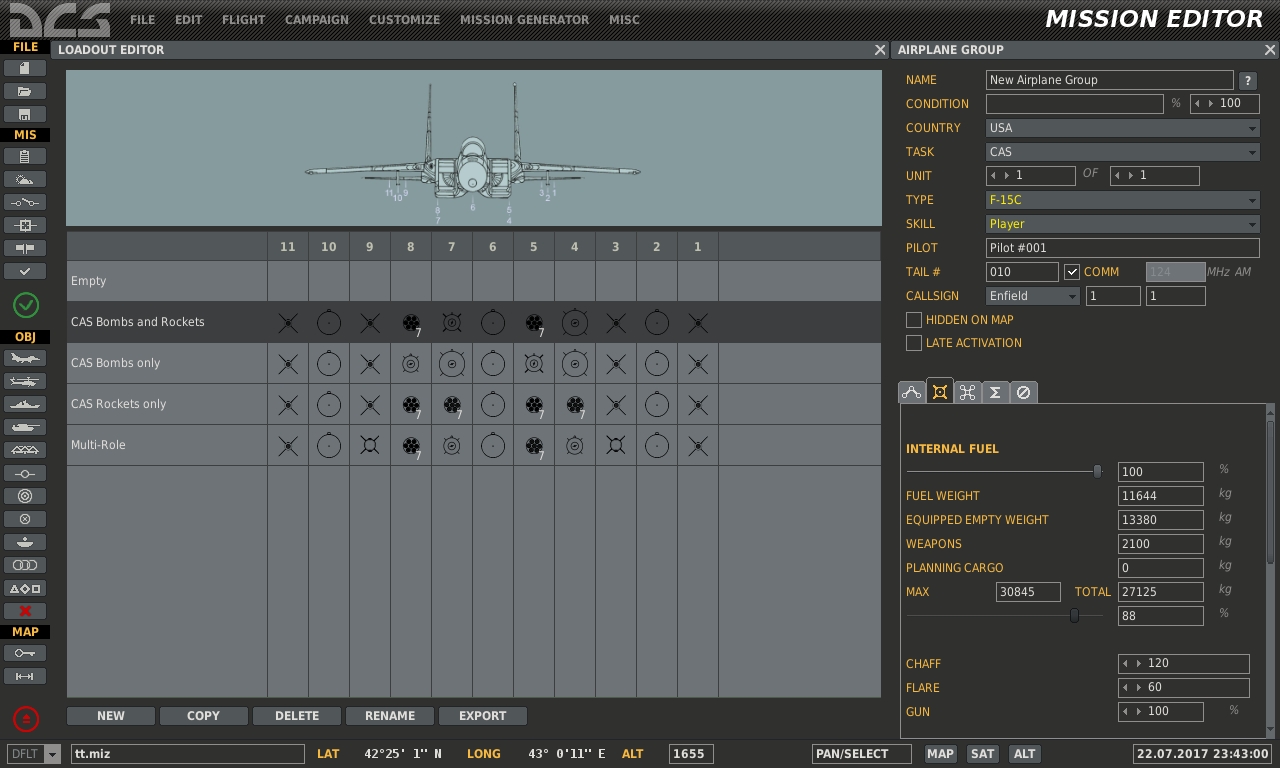Click the airplane group icon in OBJ sidebar
1280x768 pixels.
pos(25,359)
